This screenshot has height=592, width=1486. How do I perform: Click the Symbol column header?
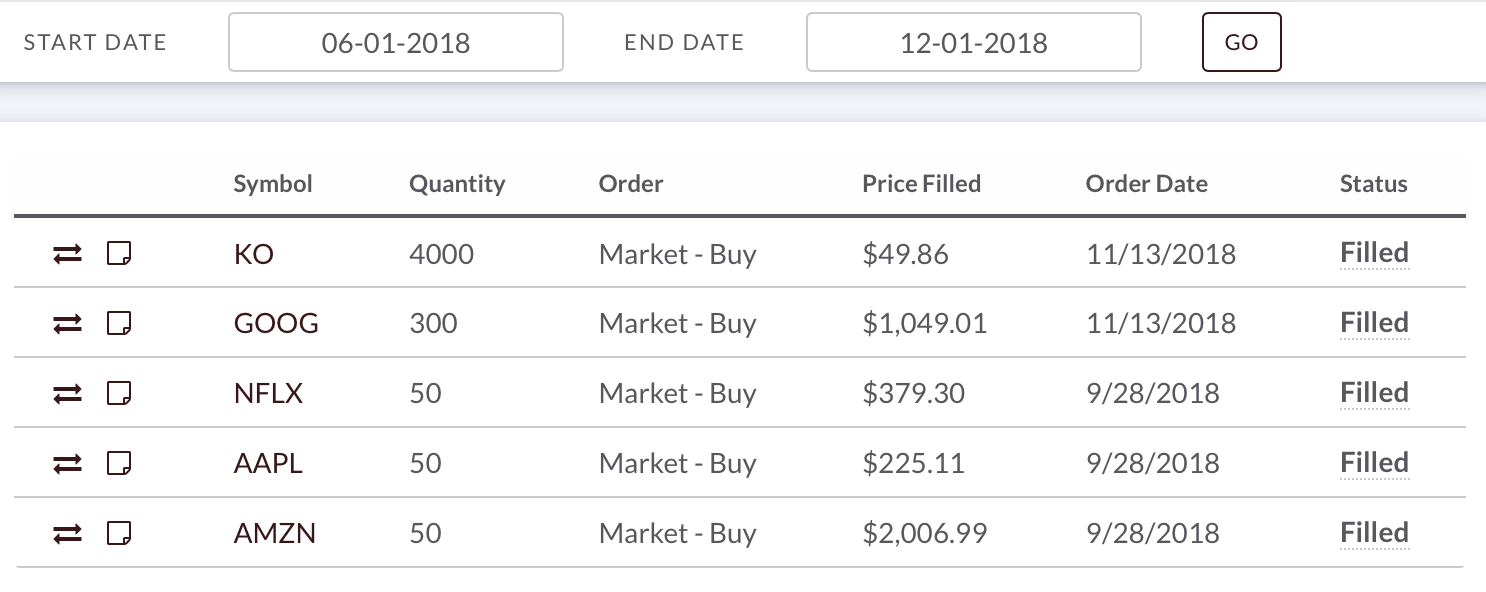coord(273,184)
